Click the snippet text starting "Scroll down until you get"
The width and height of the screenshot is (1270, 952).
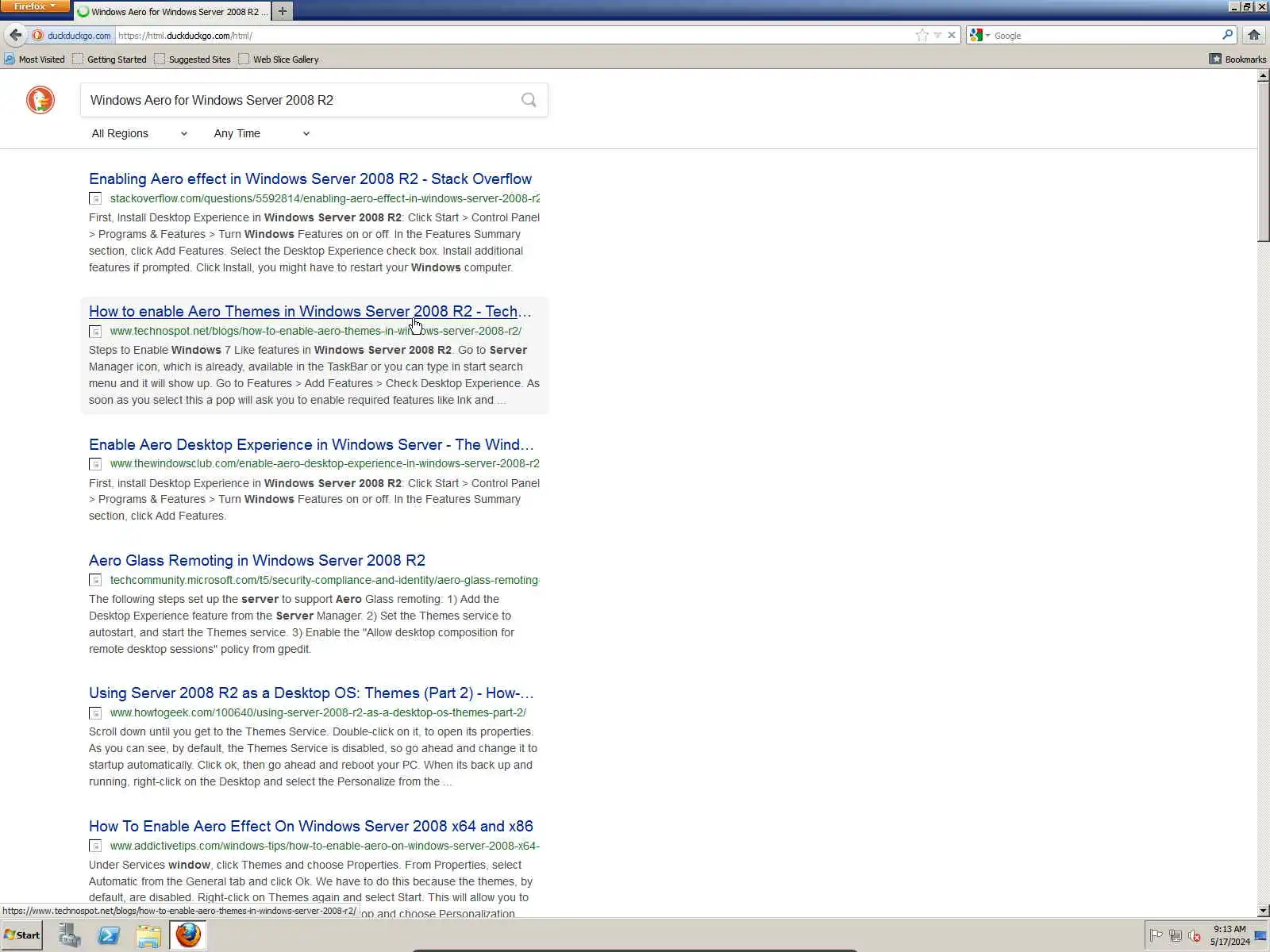(313, 757)
